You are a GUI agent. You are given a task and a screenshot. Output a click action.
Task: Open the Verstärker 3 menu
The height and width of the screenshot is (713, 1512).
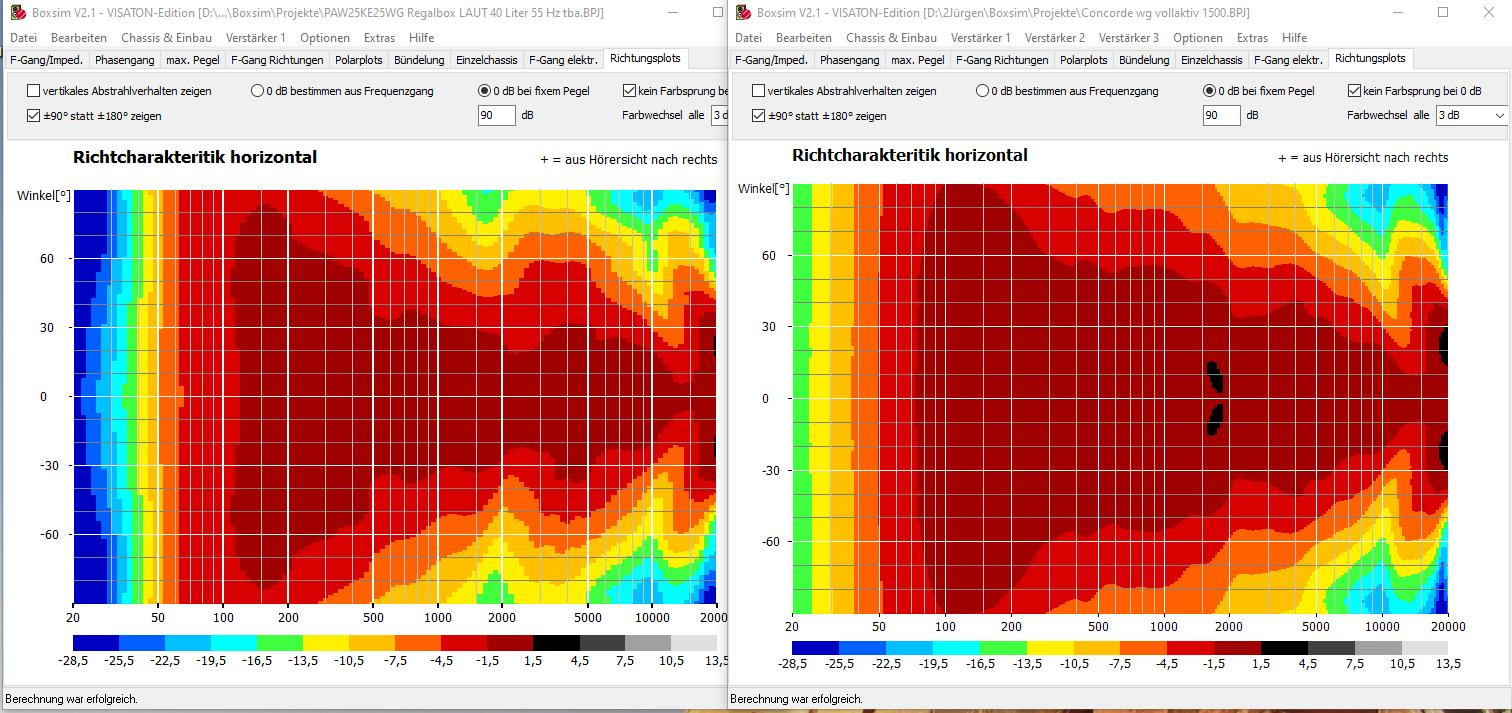point(1129,38)
